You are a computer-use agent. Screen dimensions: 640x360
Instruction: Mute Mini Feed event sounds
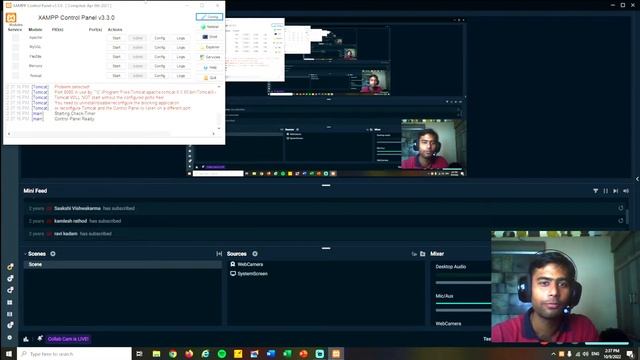(626, 191)
